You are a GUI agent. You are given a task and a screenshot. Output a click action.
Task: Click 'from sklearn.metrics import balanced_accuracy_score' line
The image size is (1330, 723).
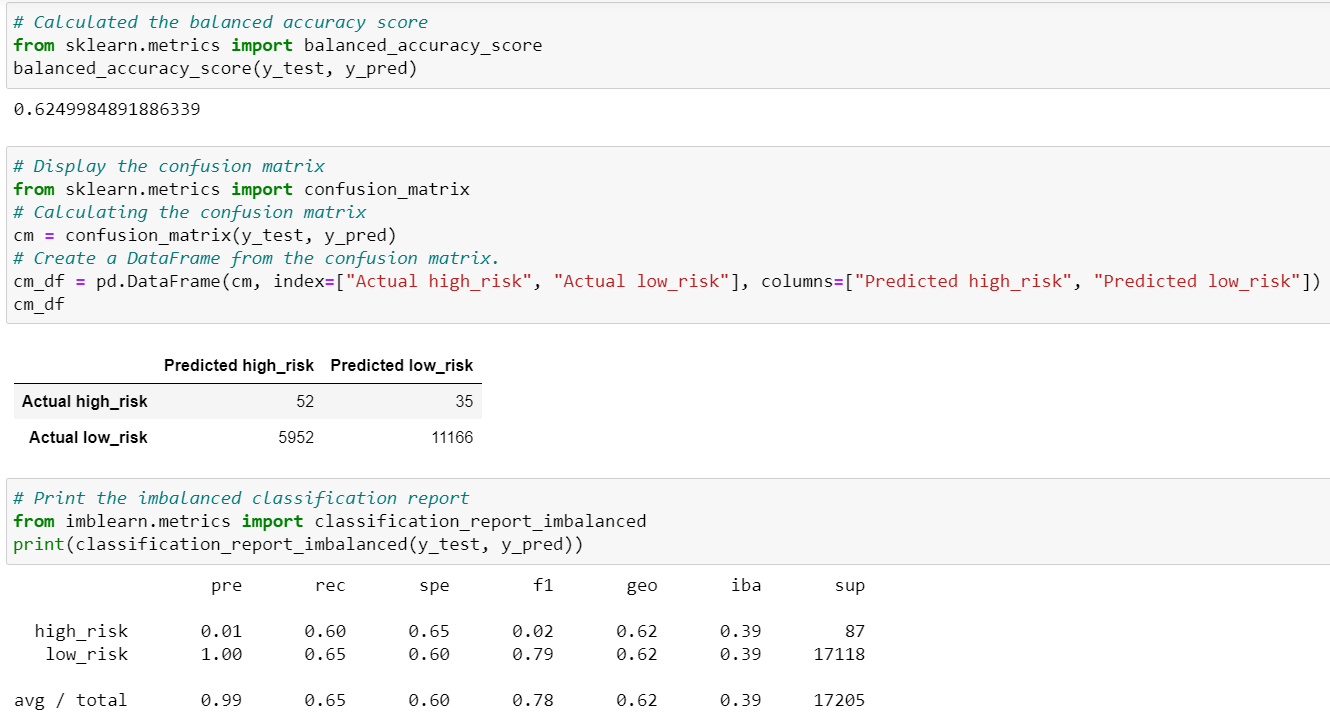click(278, 45)
